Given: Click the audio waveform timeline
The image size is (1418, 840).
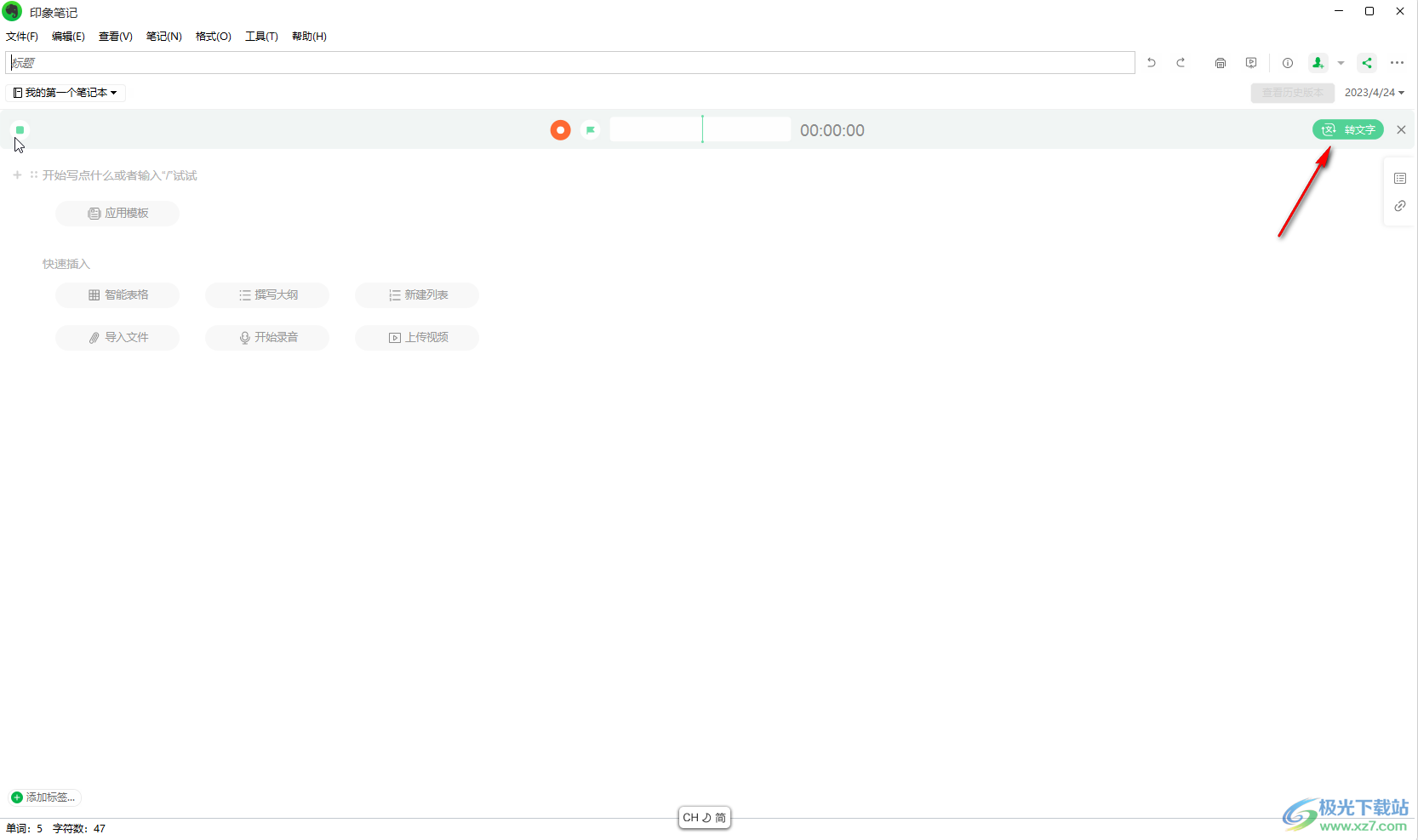Looking at the screenshot, I should (700, 129).
